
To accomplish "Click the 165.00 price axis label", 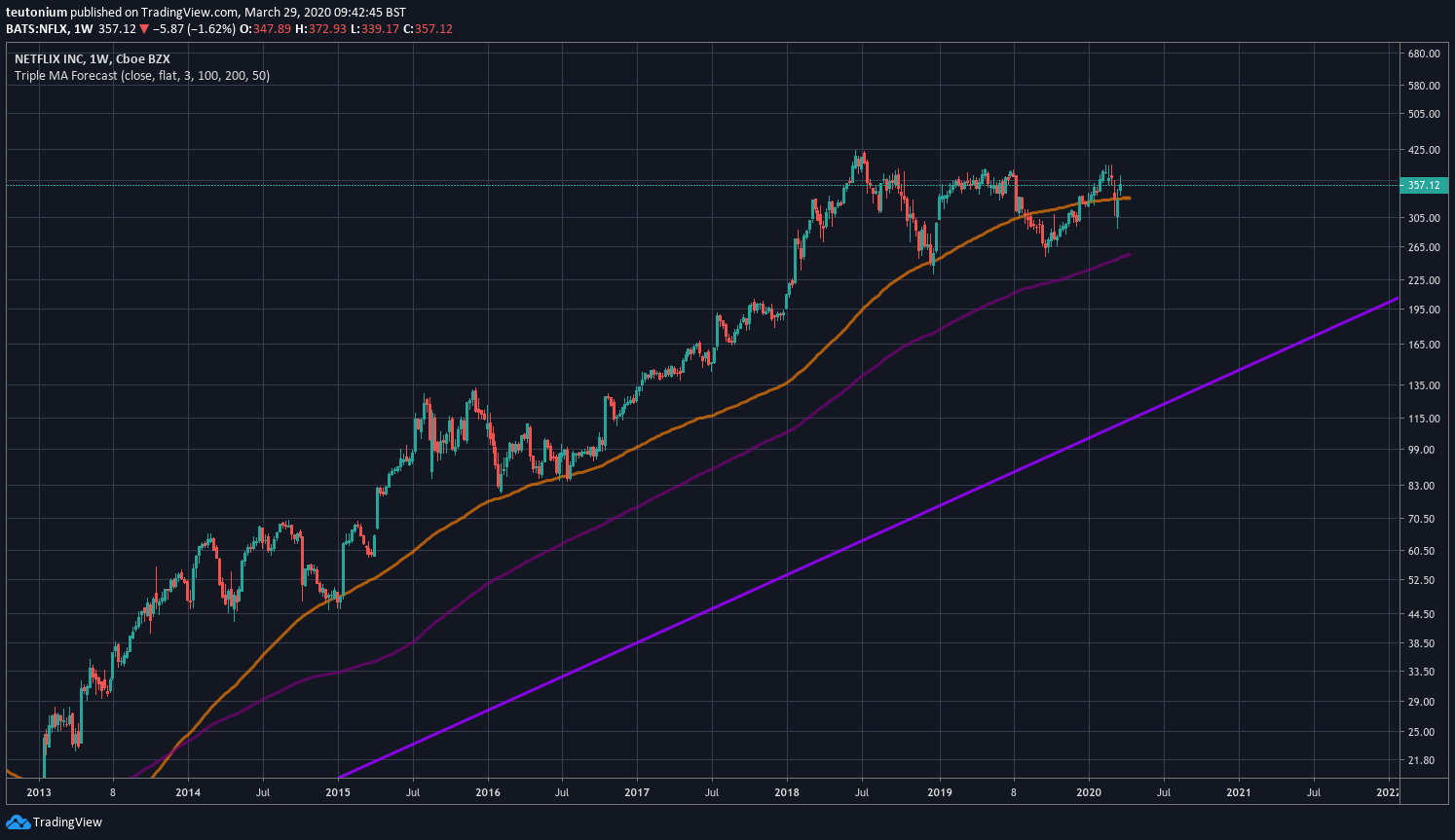I will click(1425, 345).
